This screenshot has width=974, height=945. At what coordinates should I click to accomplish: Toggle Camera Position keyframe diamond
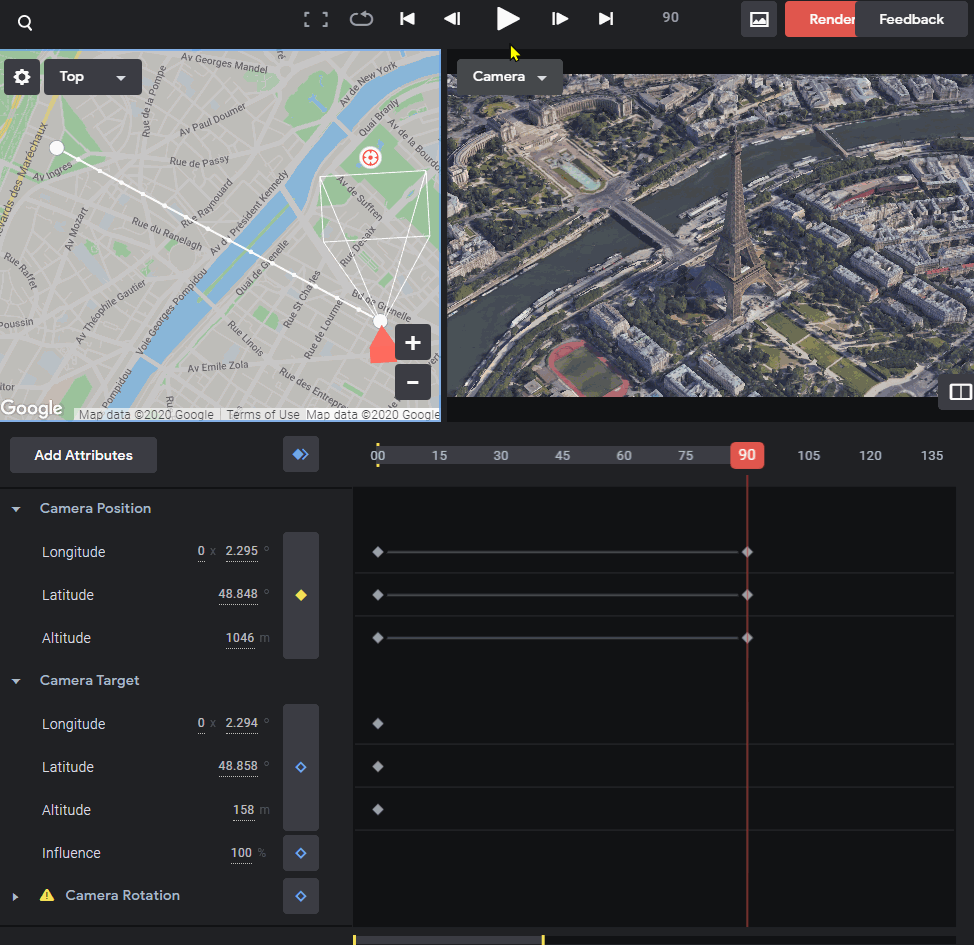301,595
